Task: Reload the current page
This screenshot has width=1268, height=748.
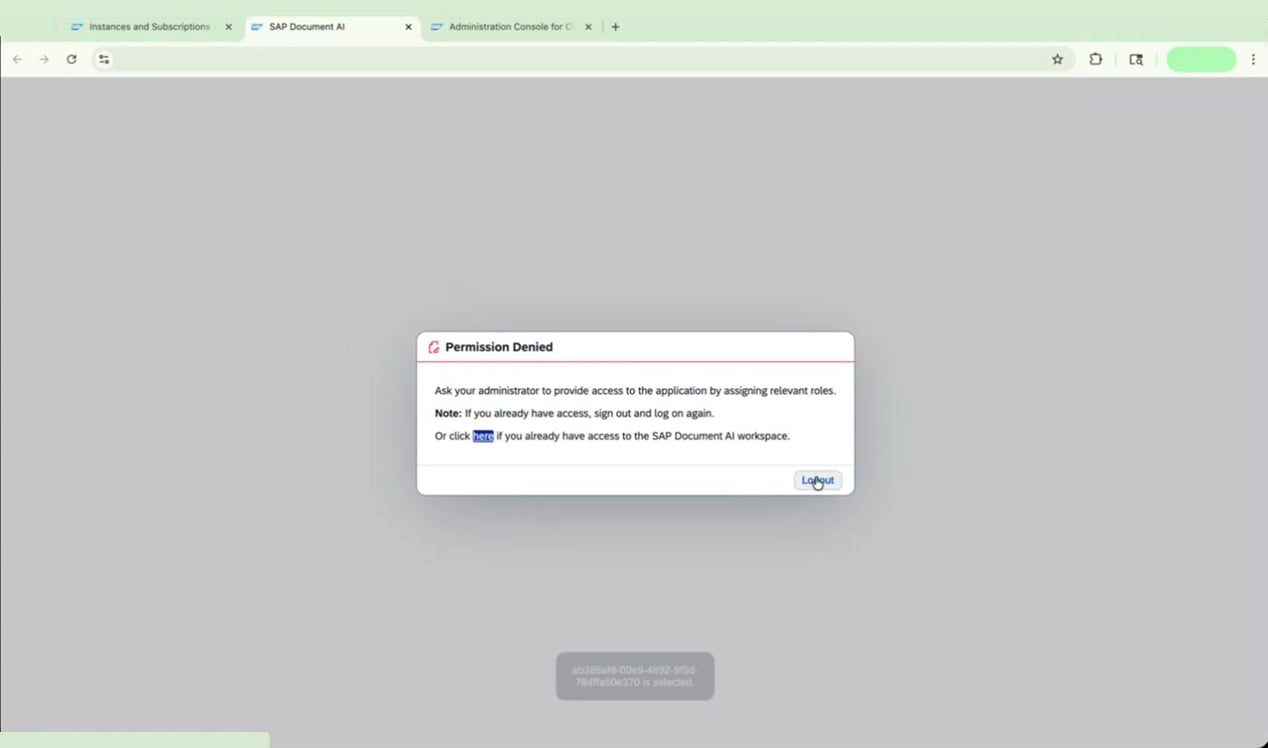Action: tap(71, 59)
